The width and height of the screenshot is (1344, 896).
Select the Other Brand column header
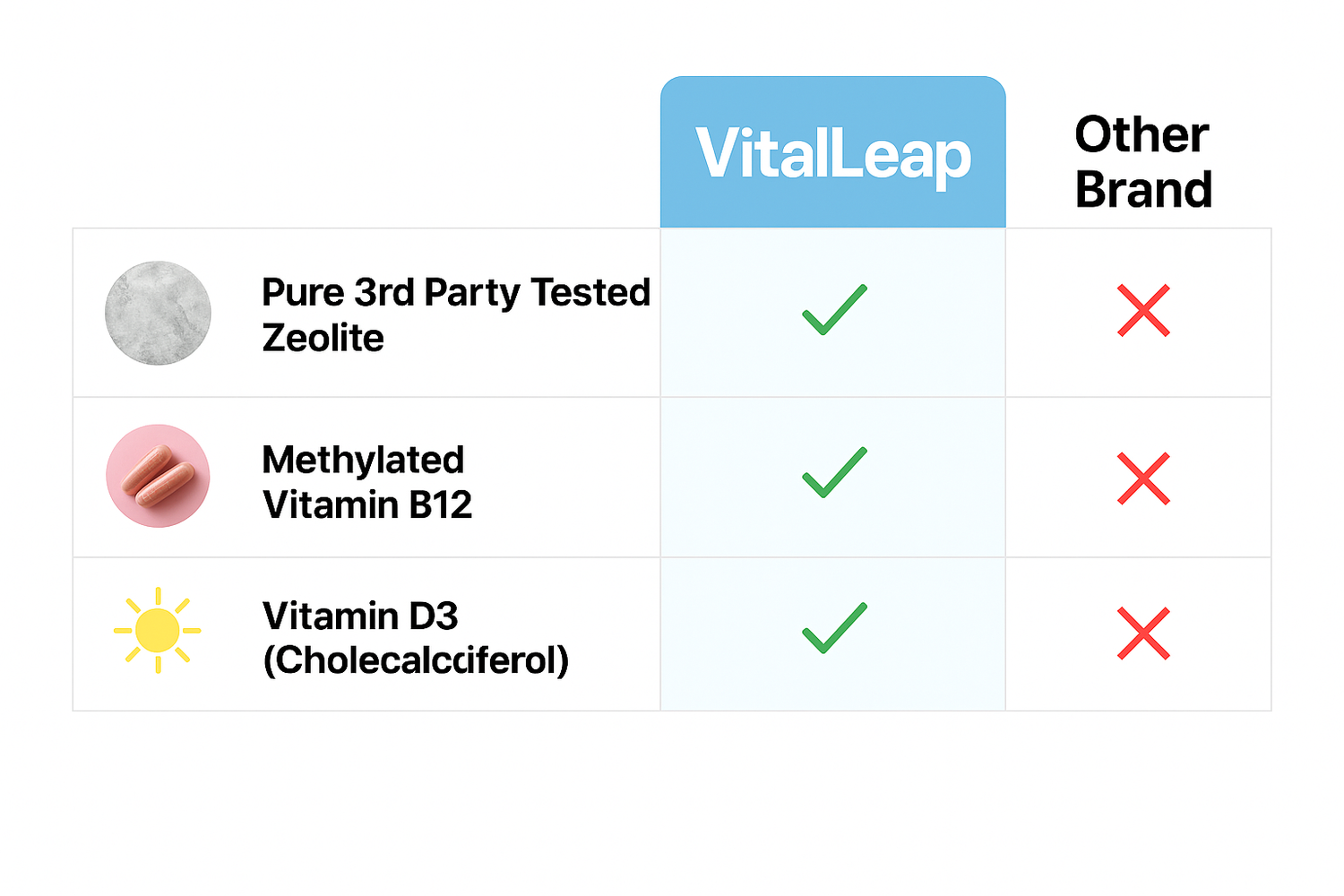click(x=1143, y=162)
